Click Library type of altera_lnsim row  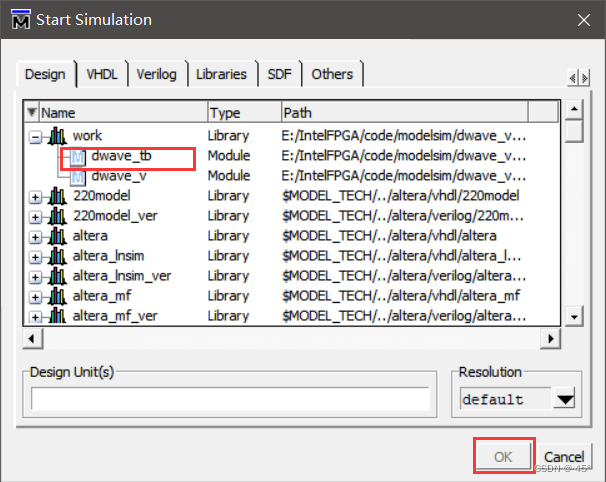[228, 256]
